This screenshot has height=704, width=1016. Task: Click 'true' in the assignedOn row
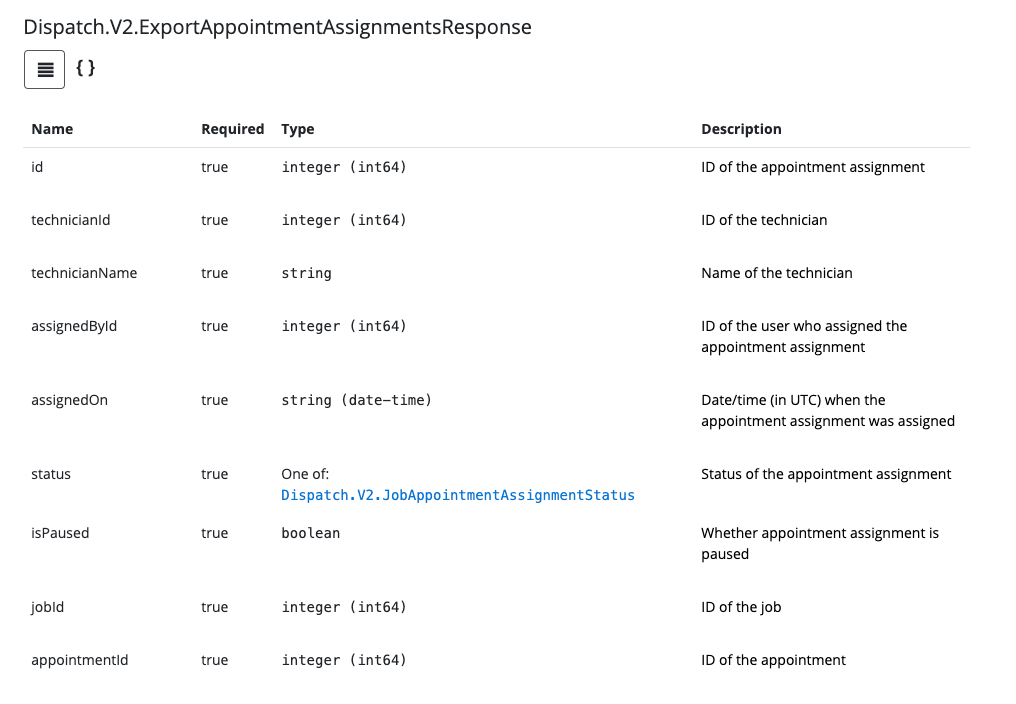pos(214,401)
